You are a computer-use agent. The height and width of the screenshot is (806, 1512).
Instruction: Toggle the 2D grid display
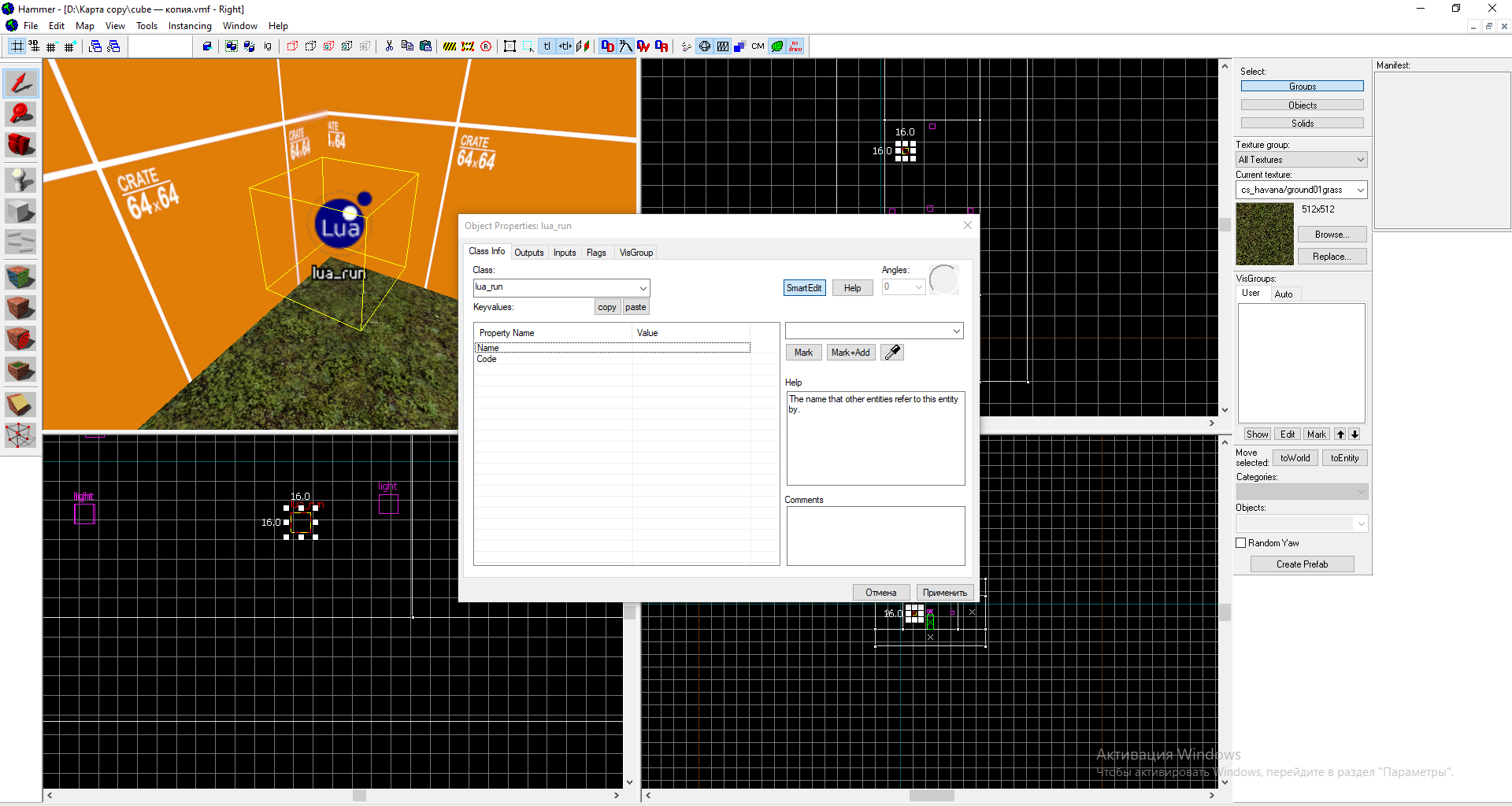point(17,46)
